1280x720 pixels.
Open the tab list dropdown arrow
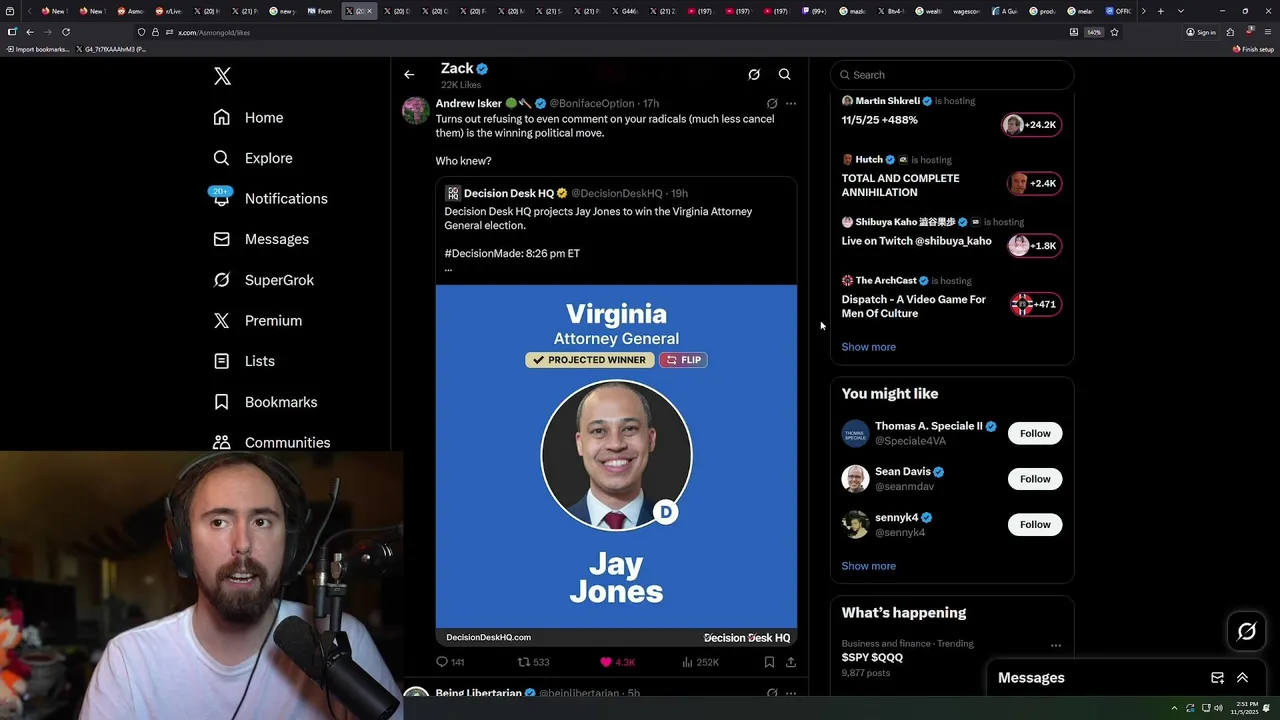point(1181,11)
